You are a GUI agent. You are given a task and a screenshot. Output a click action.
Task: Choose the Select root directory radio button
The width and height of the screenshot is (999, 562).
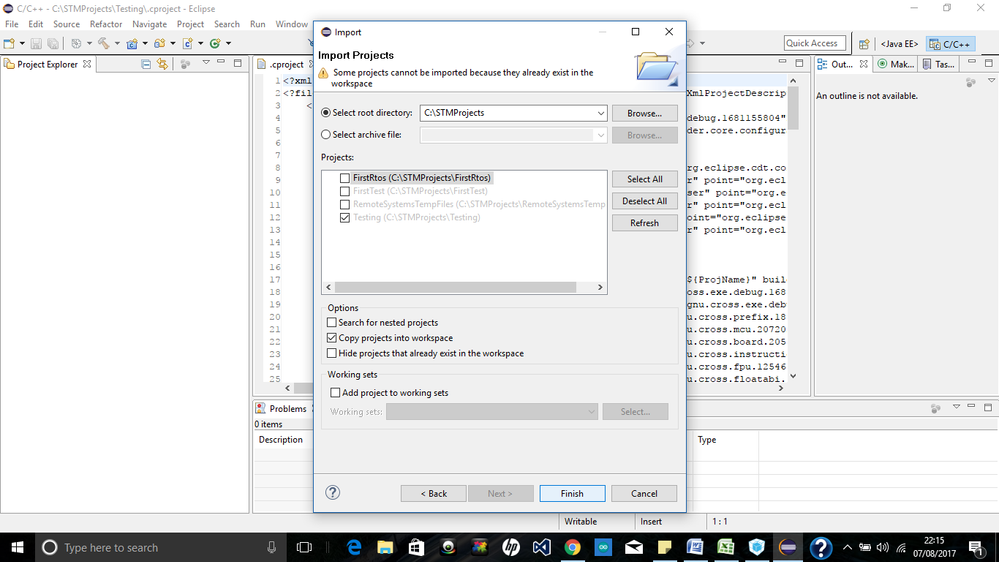[326, 113]
